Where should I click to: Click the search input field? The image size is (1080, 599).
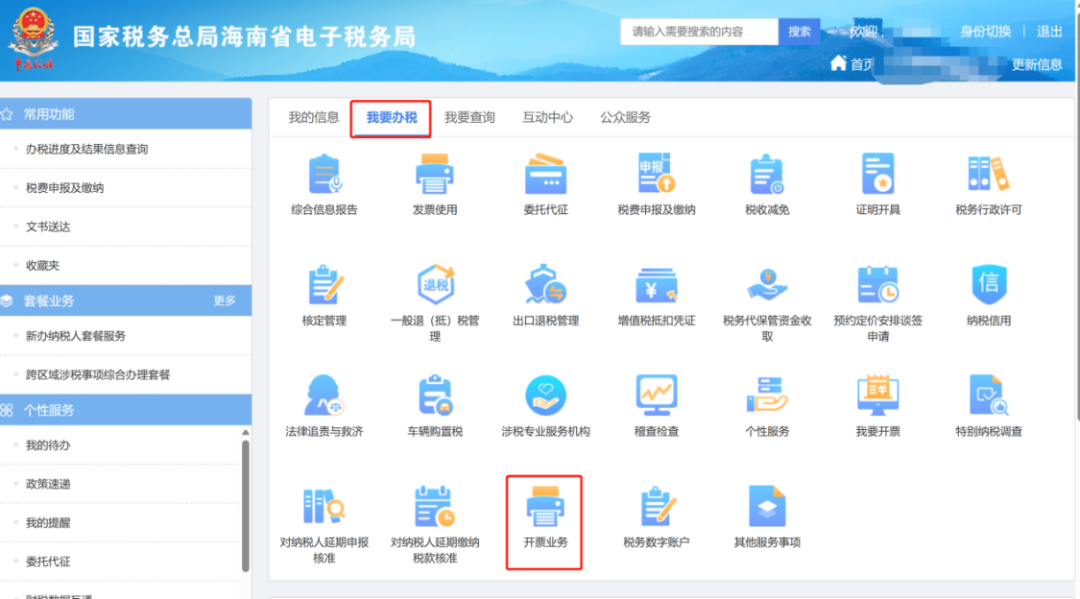pyautogui.click(x=699, y=32)
